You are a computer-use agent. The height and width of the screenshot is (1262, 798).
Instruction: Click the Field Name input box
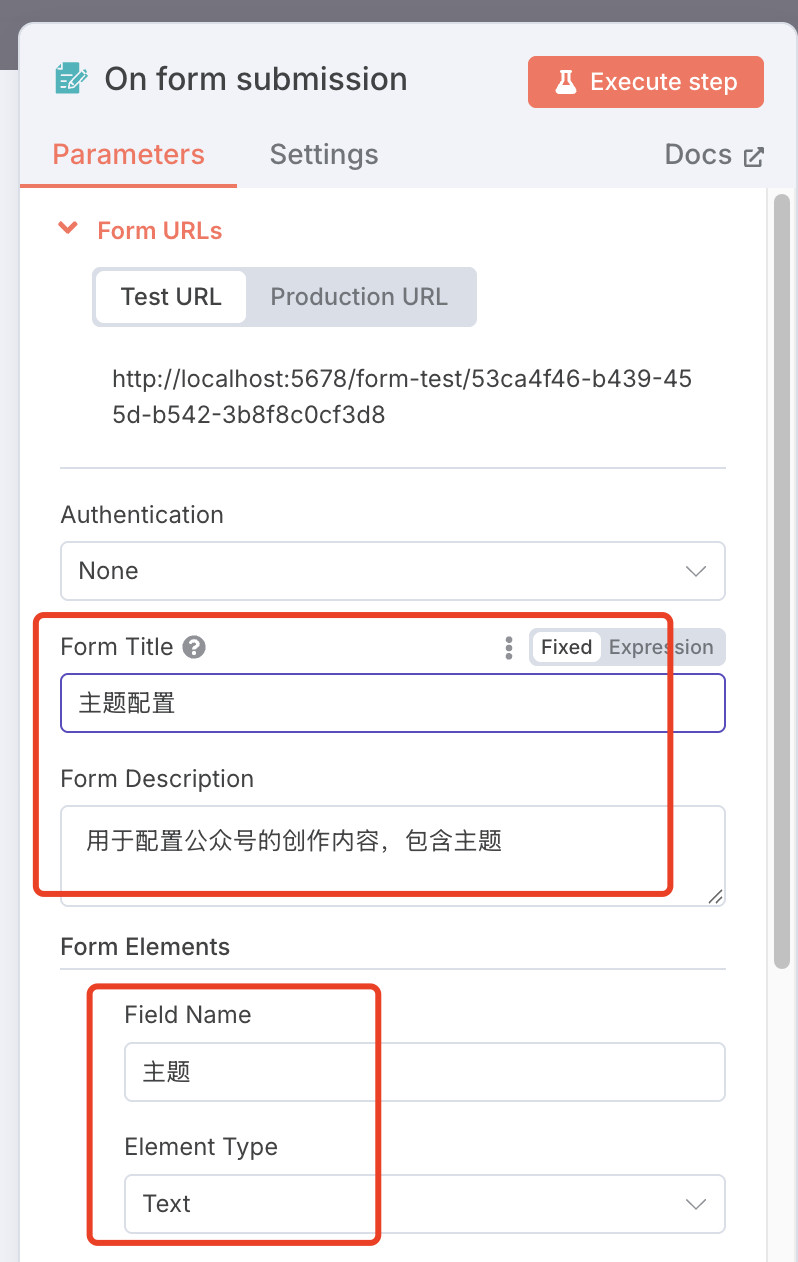425,1072
